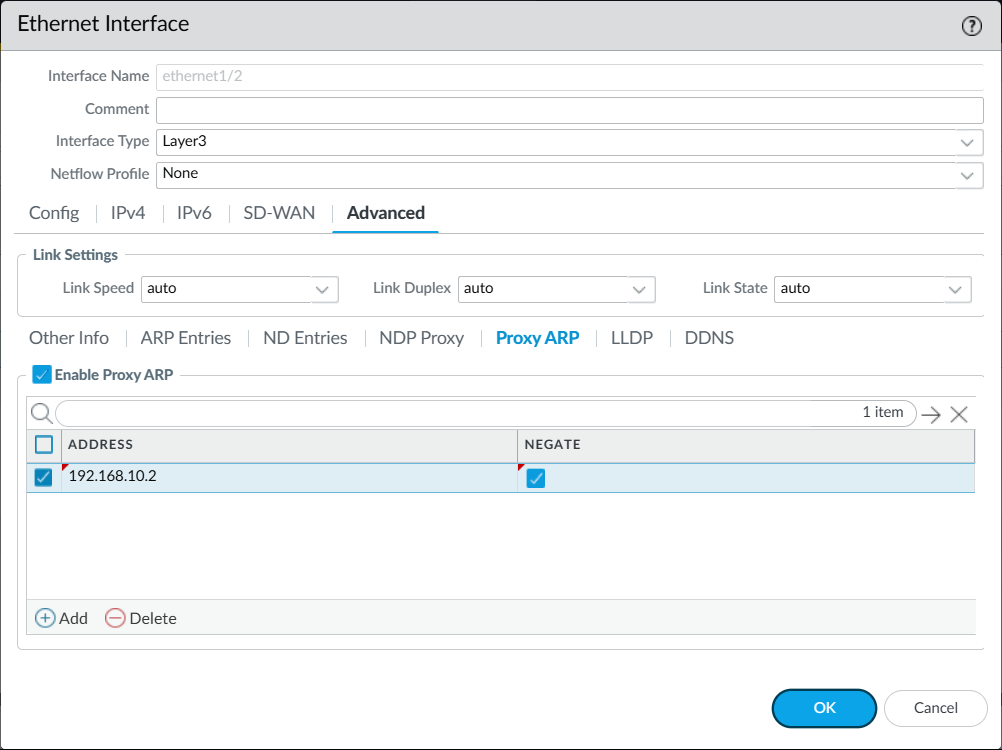Image resolution: width=1002 pixels, height=750 pixels.
Task: Click the Add label to add an address
Action: (73, 618)
